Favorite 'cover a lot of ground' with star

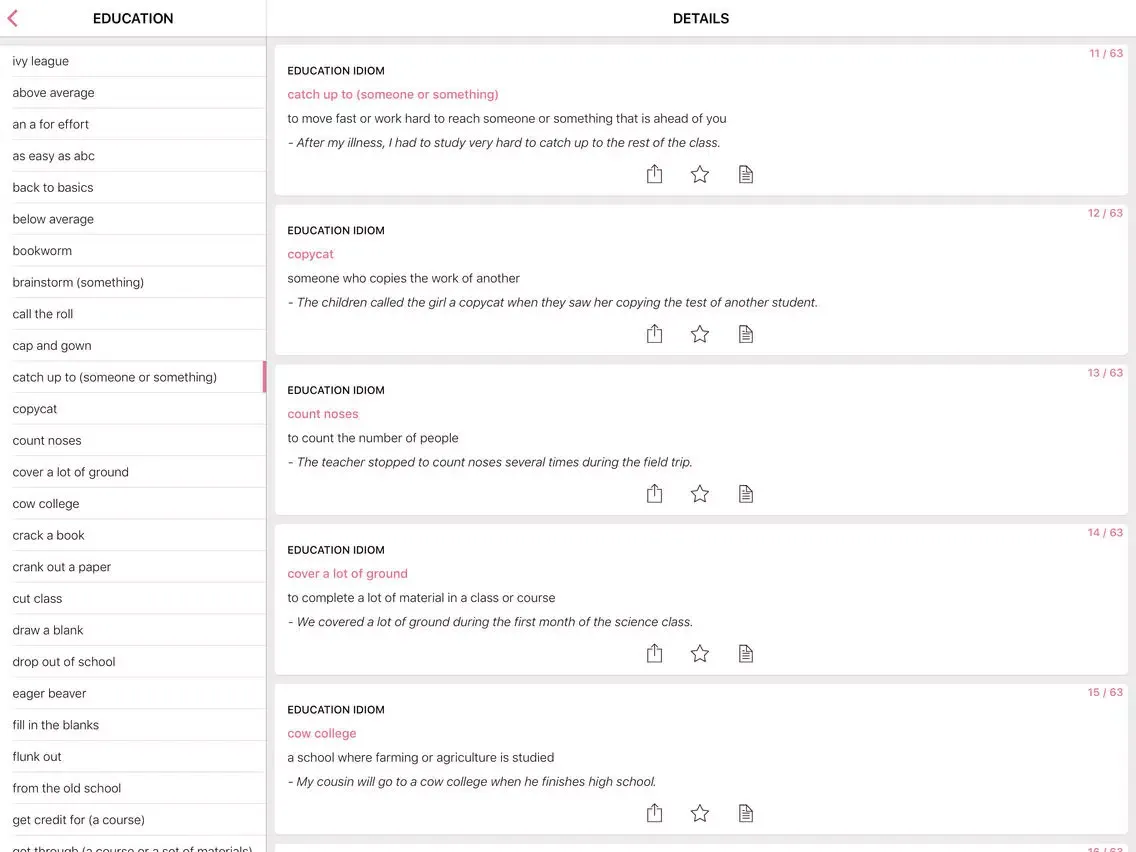(x=700, y=653)
